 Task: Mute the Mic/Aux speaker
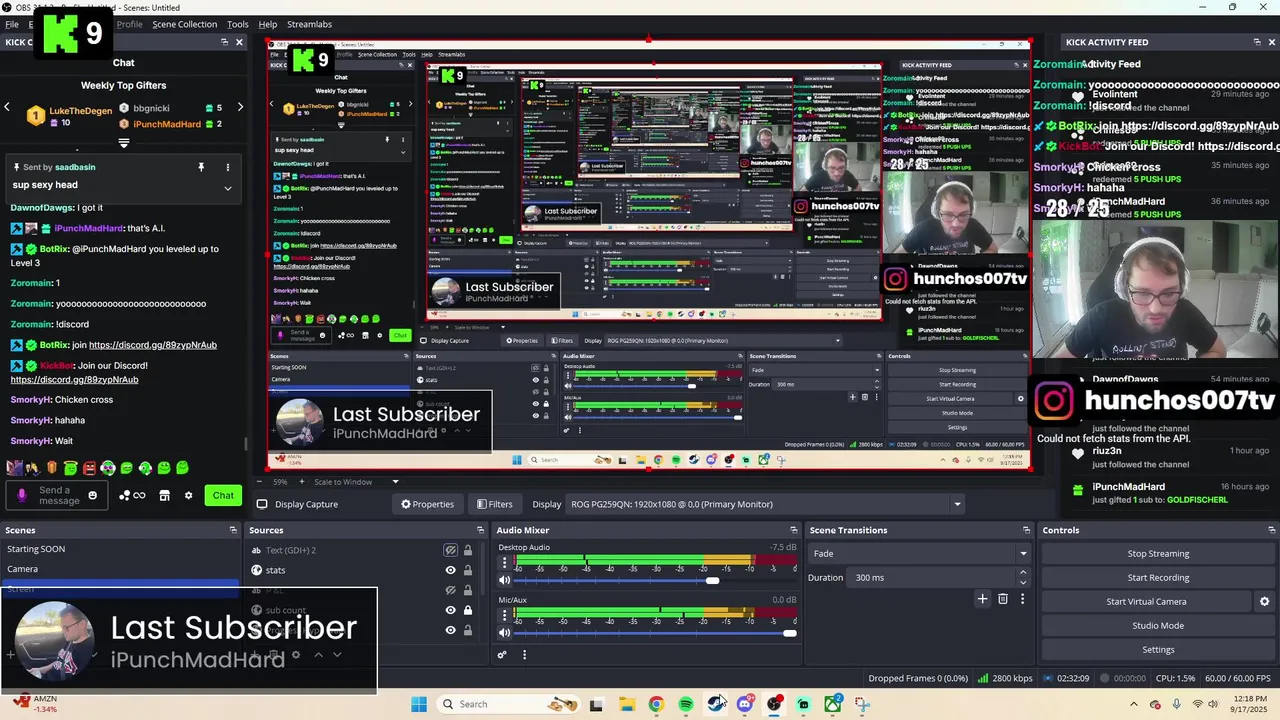click(505, 632)
